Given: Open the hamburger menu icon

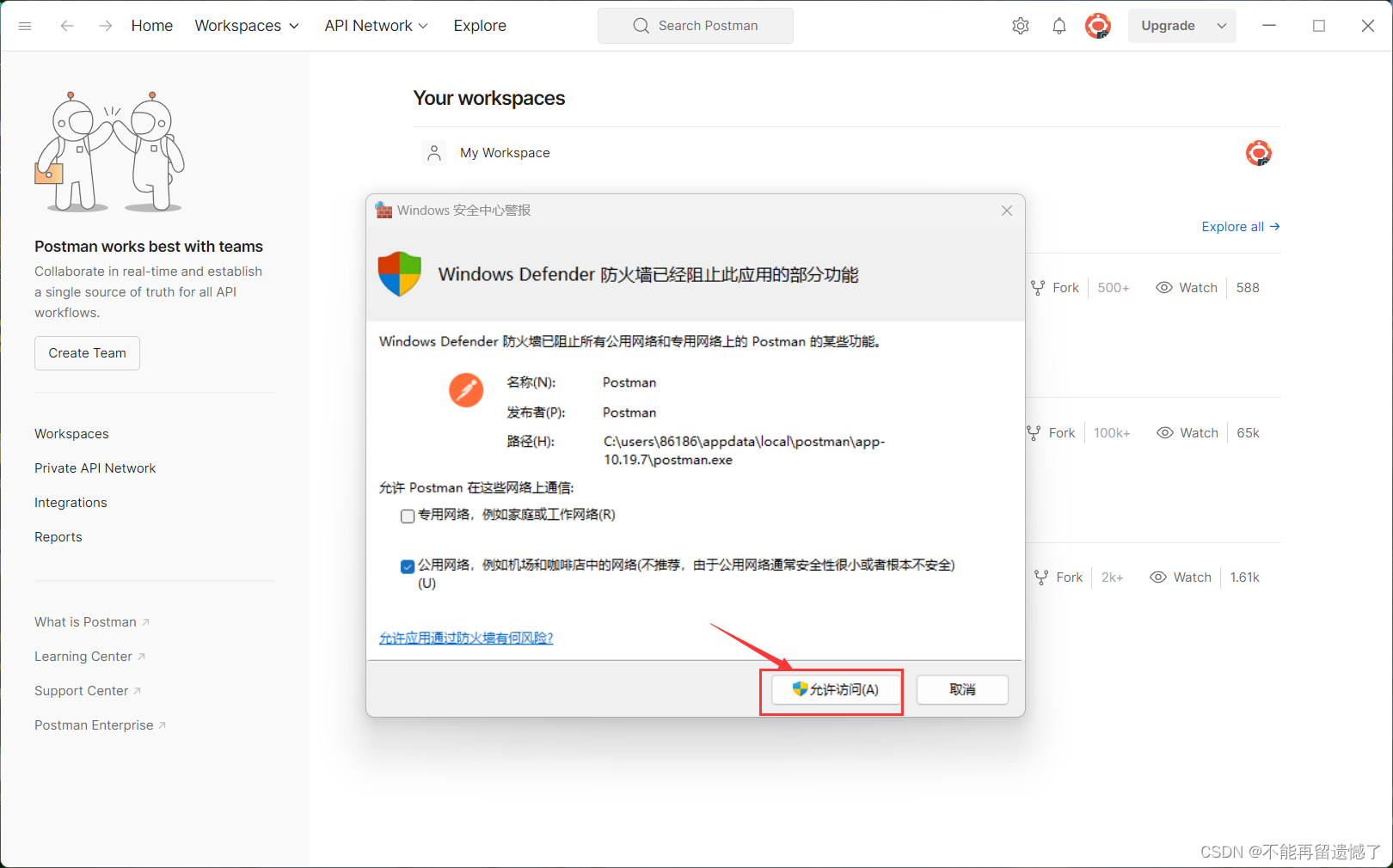Looking at the screenshot, I should coord(25,26).
